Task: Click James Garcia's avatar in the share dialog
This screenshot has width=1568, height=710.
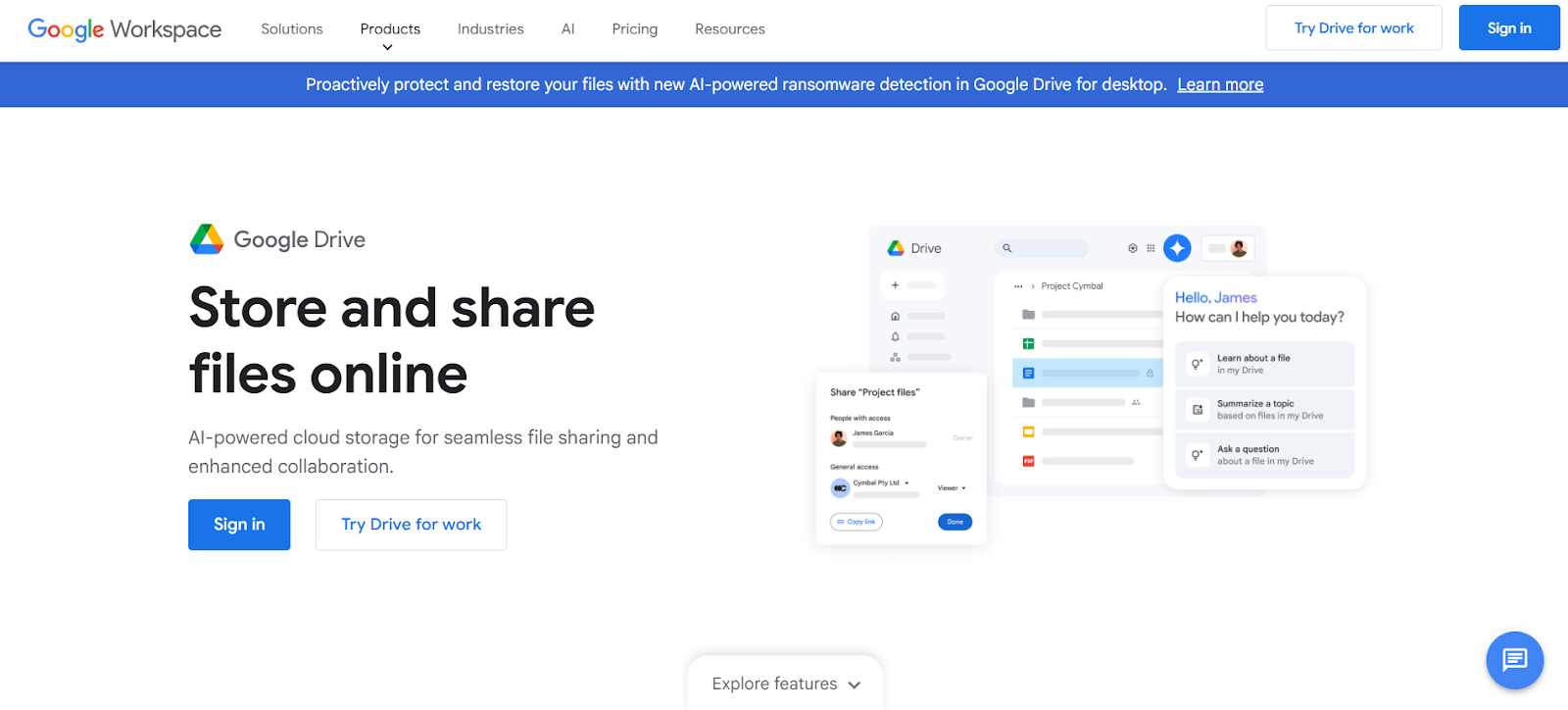Action: pos(839,438)
